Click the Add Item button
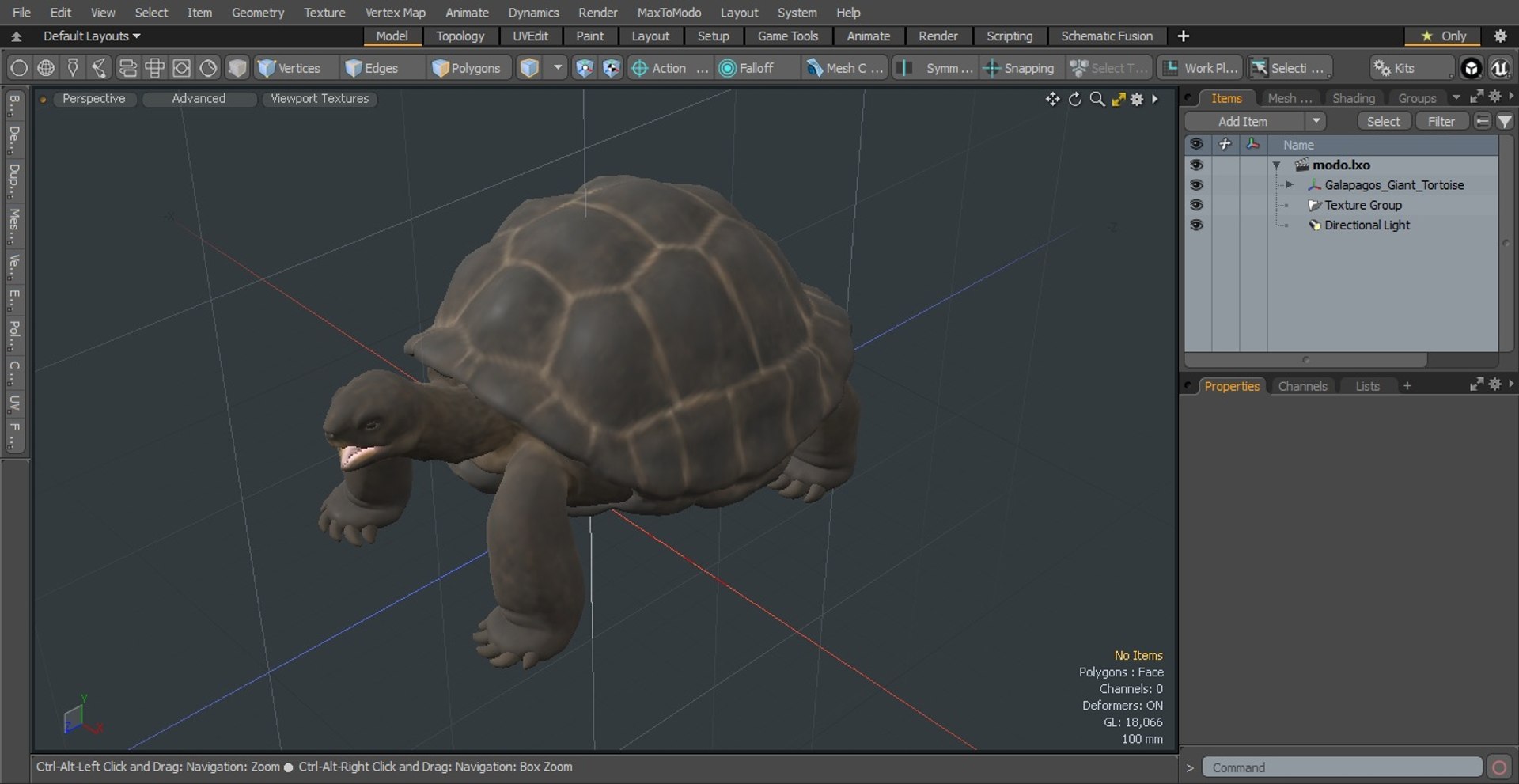This screenshot has height=784, width=1519. coord(1243,121)
